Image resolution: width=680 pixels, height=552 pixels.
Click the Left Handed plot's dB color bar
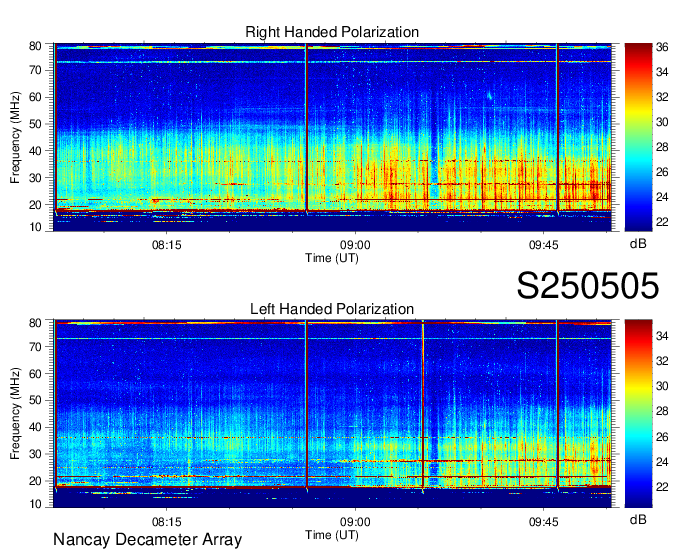point(638,414)
